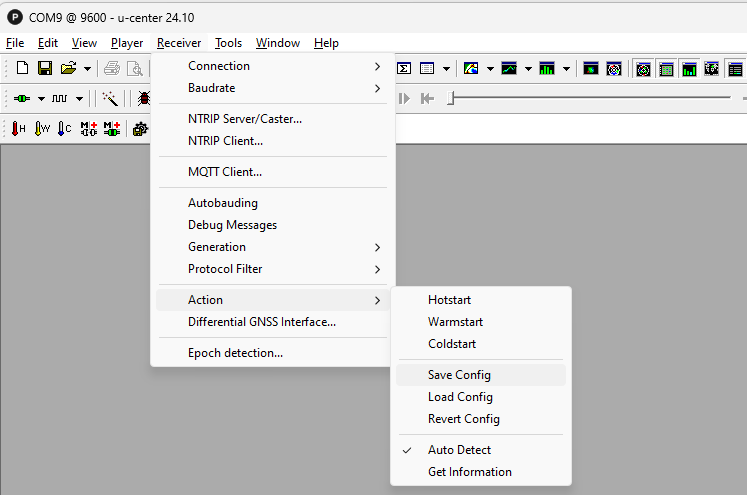This screenshot has width=747, height=495.
Task: Select Revert Config menu entry
Action: click(x=481, y=419)
